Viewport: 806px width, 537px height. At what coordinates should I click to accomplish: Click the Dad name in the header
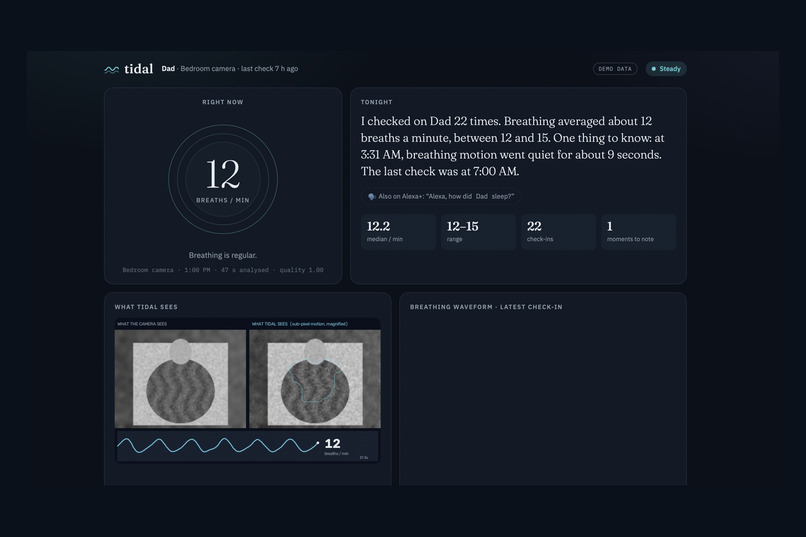[168, 69]
